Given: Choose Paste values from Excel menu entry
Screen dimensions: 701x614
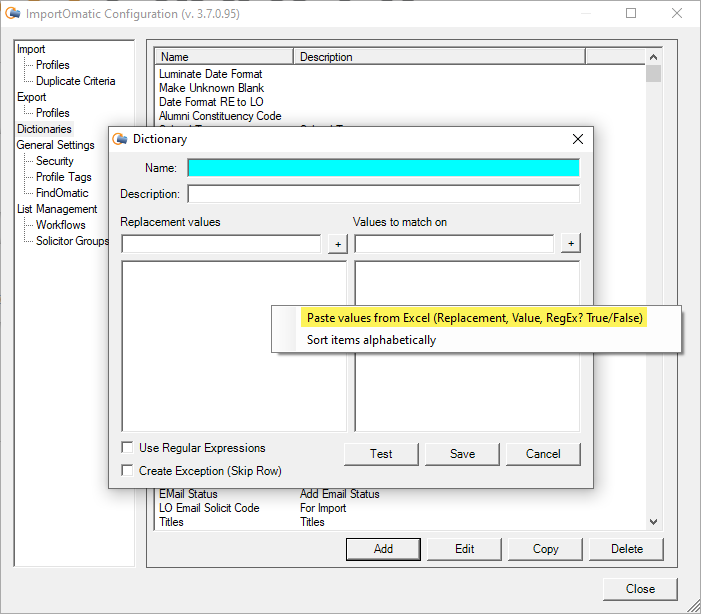Looking at the screenshot, I should point(474,318).
